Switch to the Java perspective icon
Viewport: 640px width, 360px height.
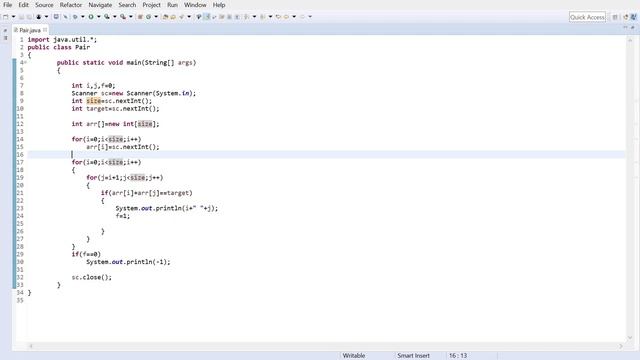click(633, 17)
